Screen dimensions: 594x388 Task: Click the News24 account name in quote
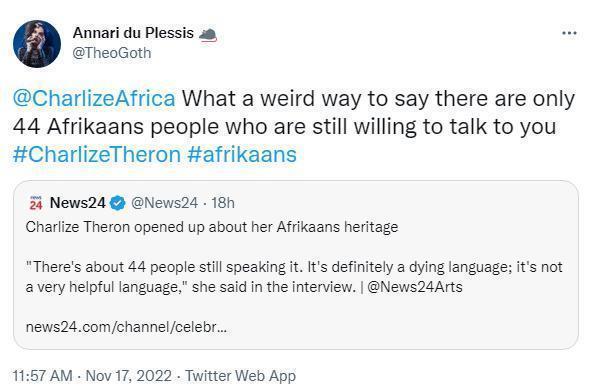point(78,203)
